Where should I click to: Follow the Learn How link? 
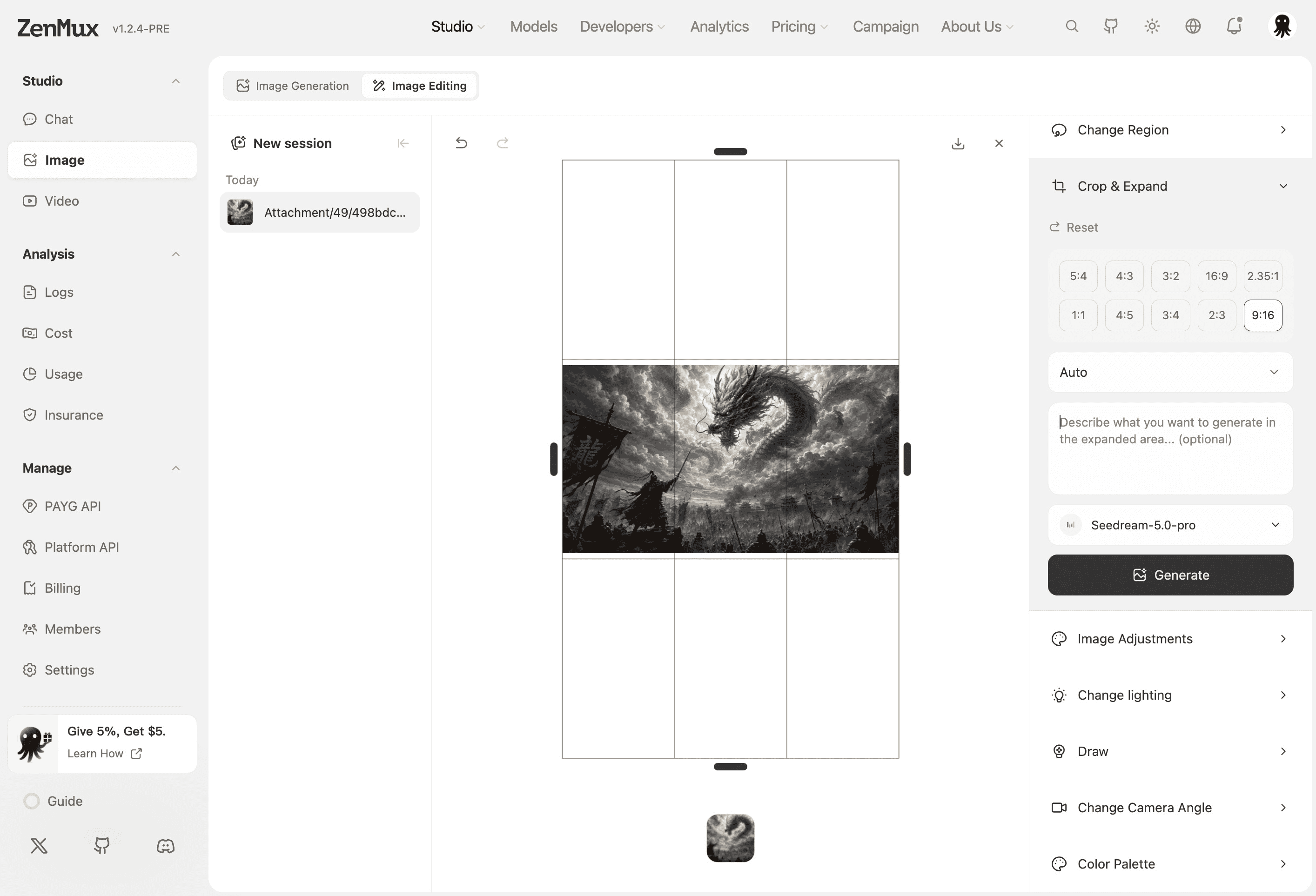104,753
